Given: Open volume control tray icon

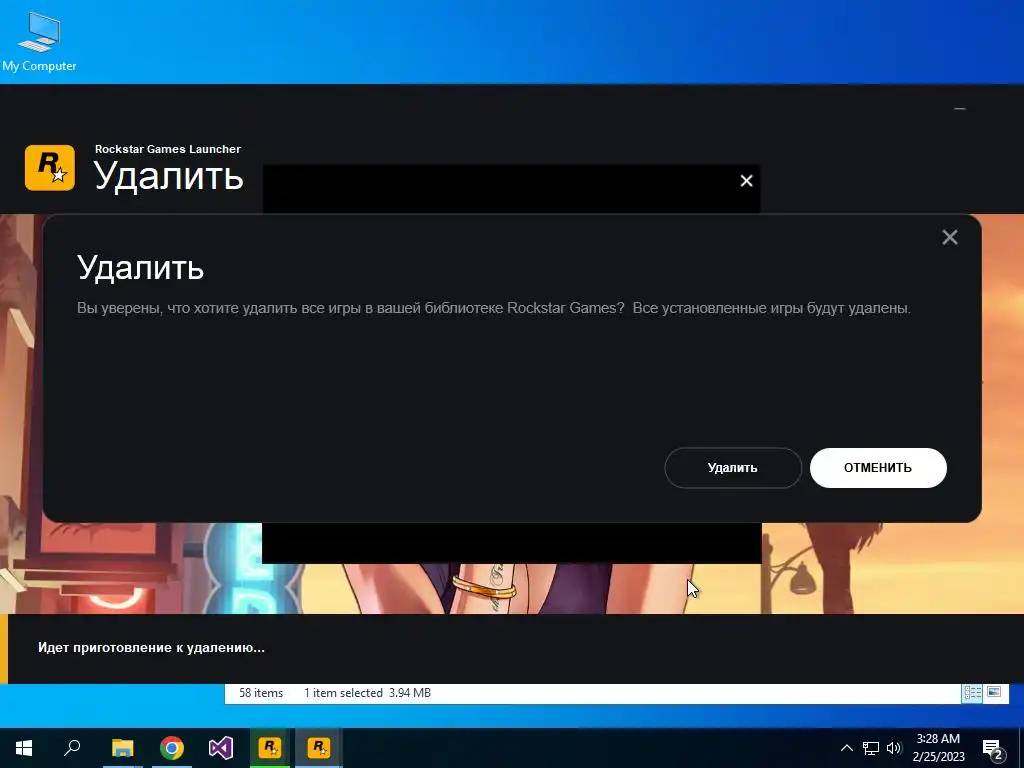Looking at the screenshot, I should pos(894,748).
